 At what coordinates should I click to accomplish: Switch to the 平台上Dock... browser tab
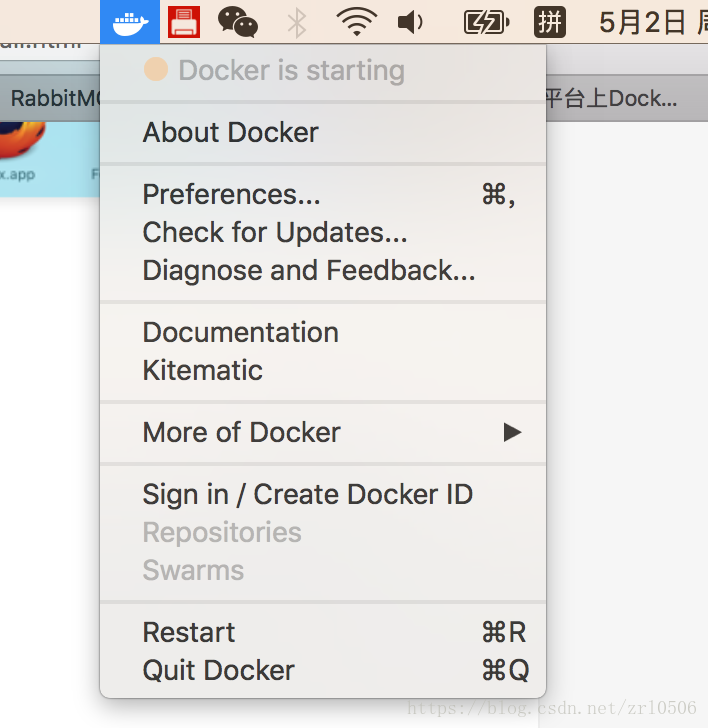tap(627, 98)
